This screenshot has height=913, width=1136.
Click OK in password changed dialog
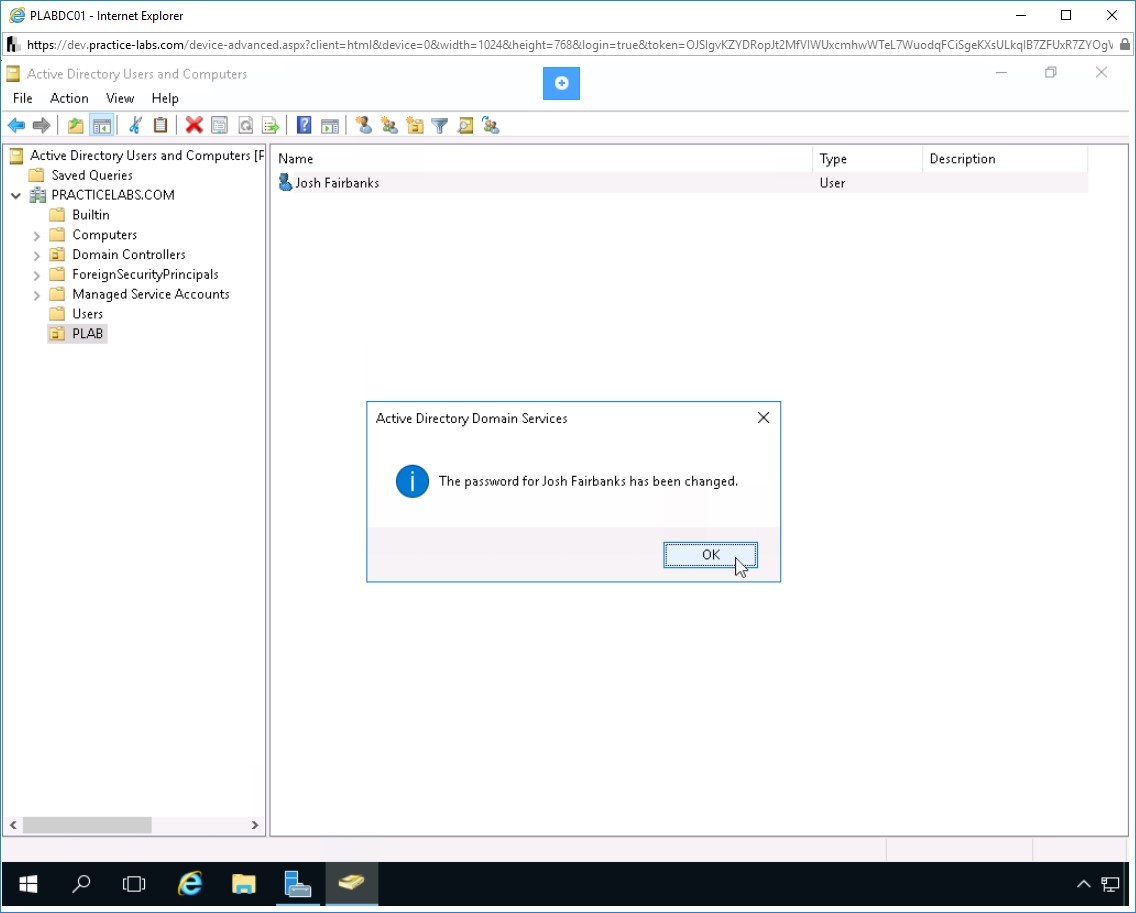coord(710,555)
